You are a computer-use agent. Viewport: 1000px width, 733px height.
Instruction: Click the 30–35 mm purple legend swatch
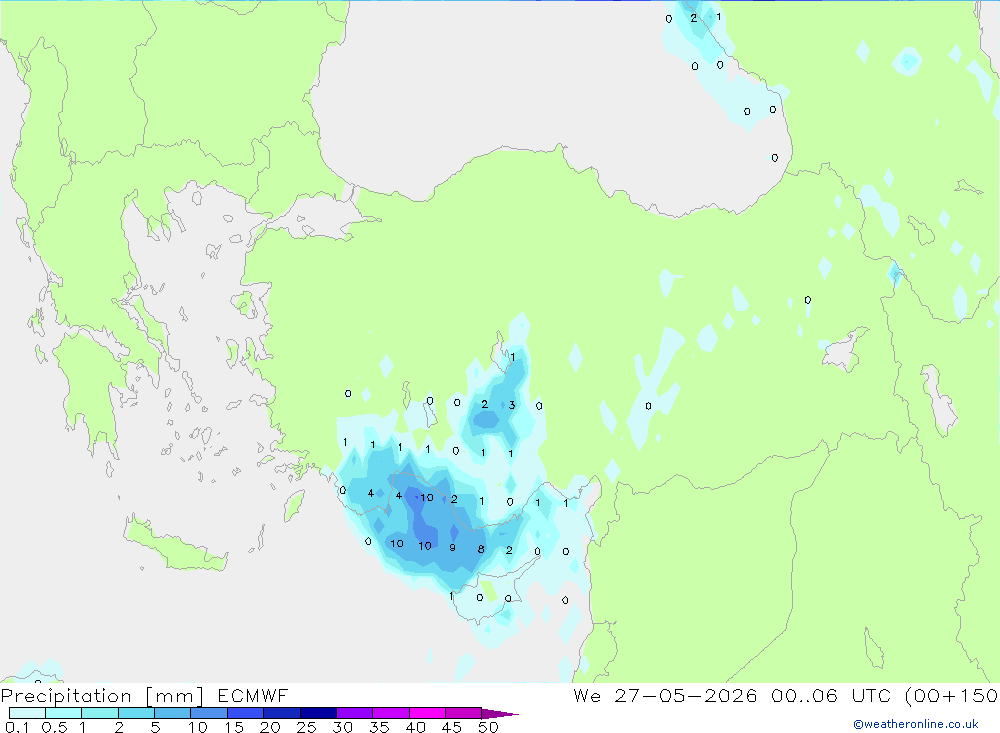[354, 713]
